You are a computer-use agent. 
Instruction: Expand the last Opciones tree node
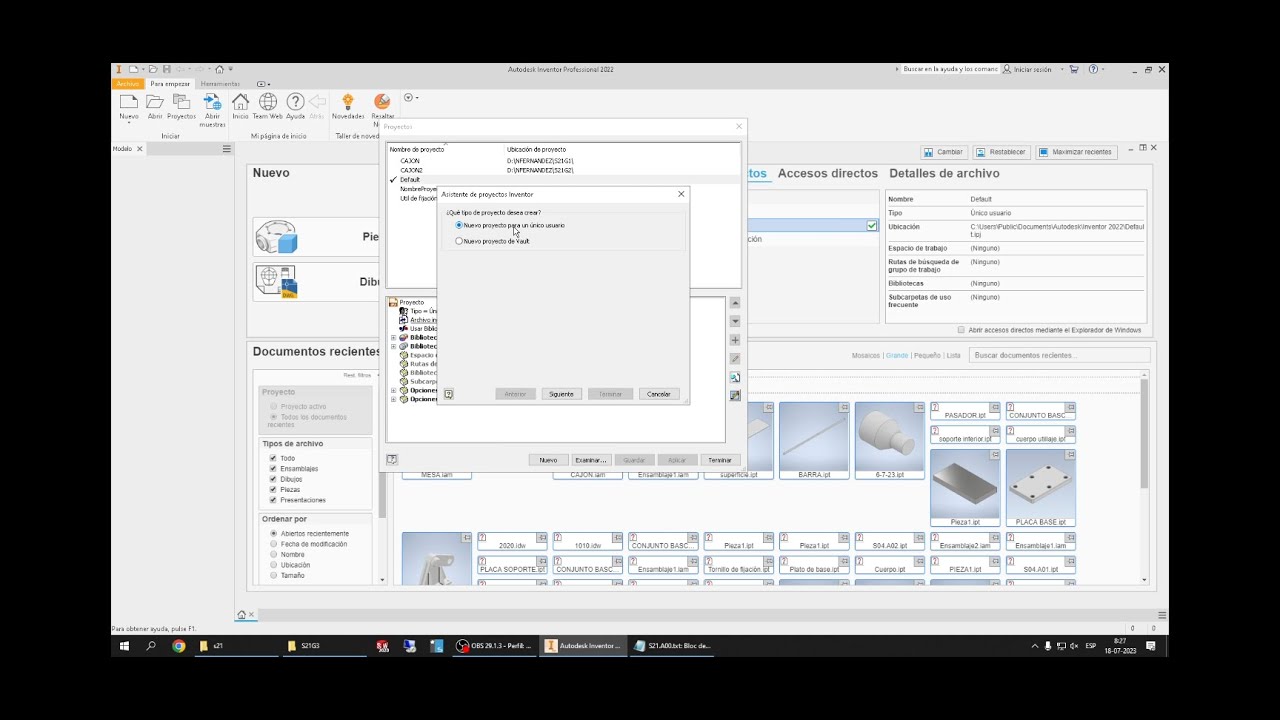394,399
